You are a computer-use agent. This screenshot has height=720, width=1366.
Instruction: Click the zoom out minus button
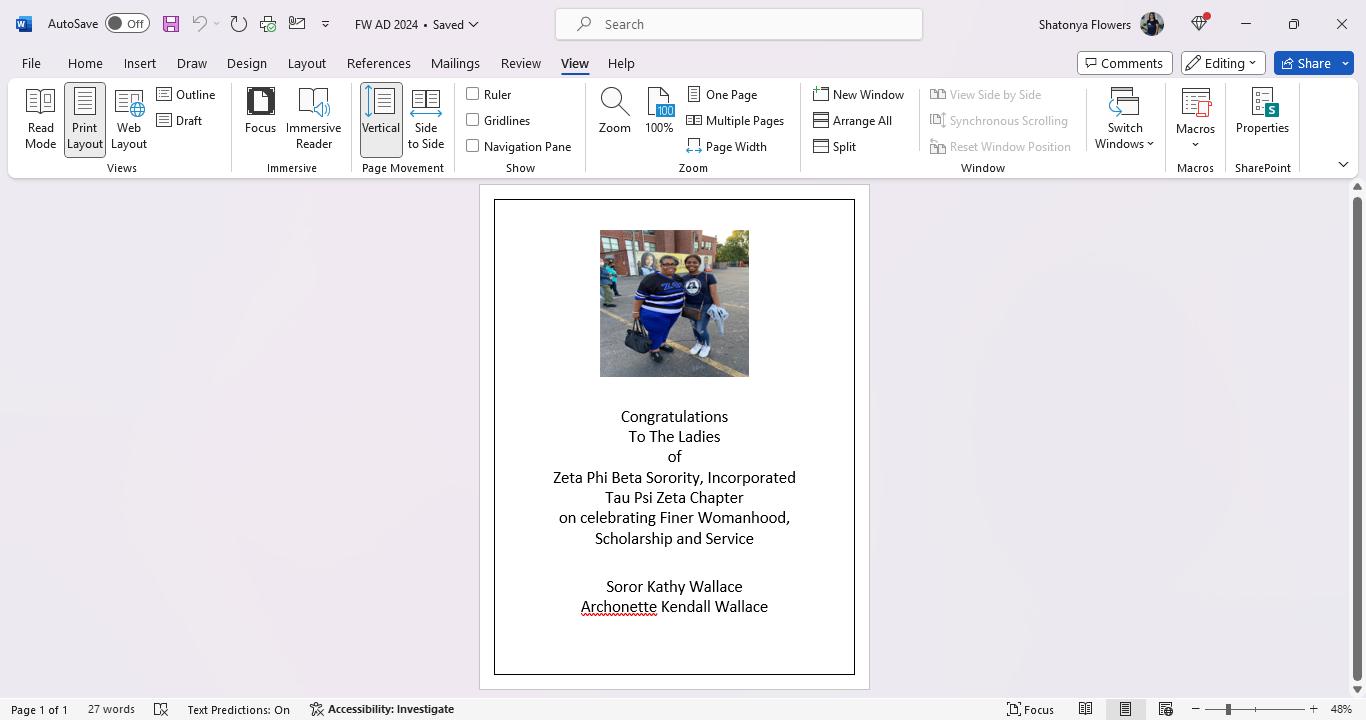[x=1195, y=709]
